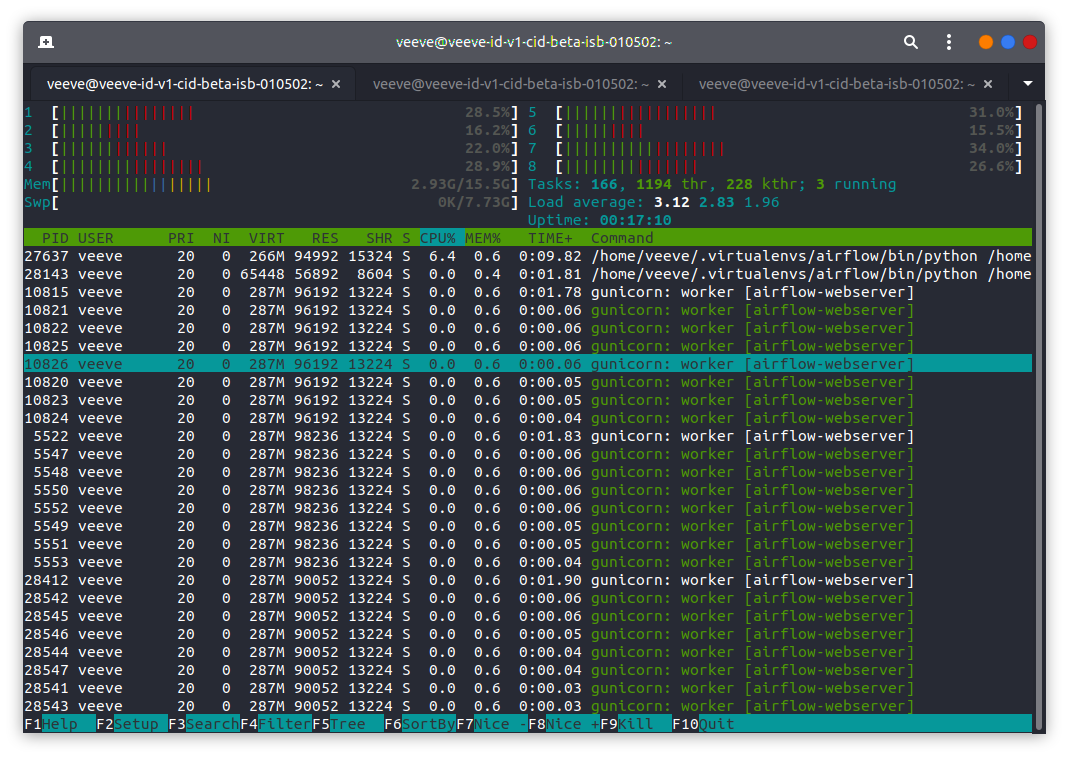Sort by the PID column header

(x=55, y=238)
